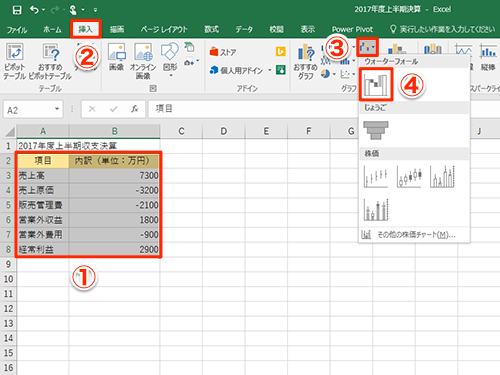This screenshot has width=500, height=375.
Task: Open the Touch/Mouse mode dropdown arrow
Action: tap(83, 10)
